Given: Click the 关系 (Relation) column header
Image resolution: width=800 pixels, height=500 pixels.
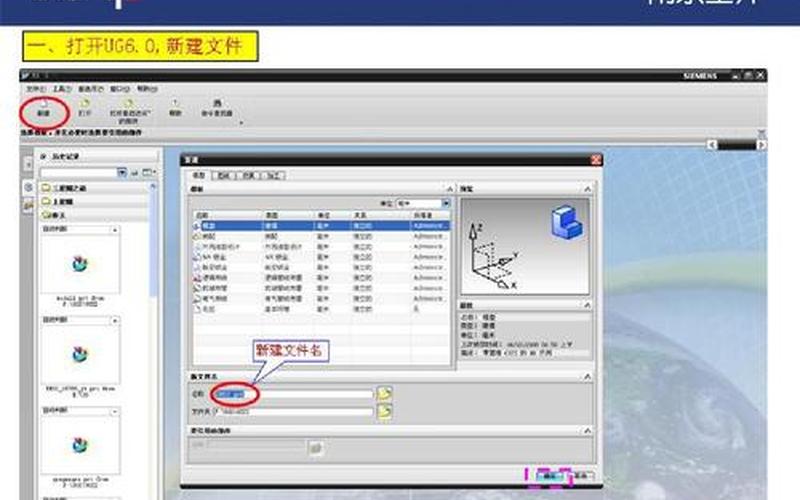Looking at the screenshot, I should click(x=380, y=215).
